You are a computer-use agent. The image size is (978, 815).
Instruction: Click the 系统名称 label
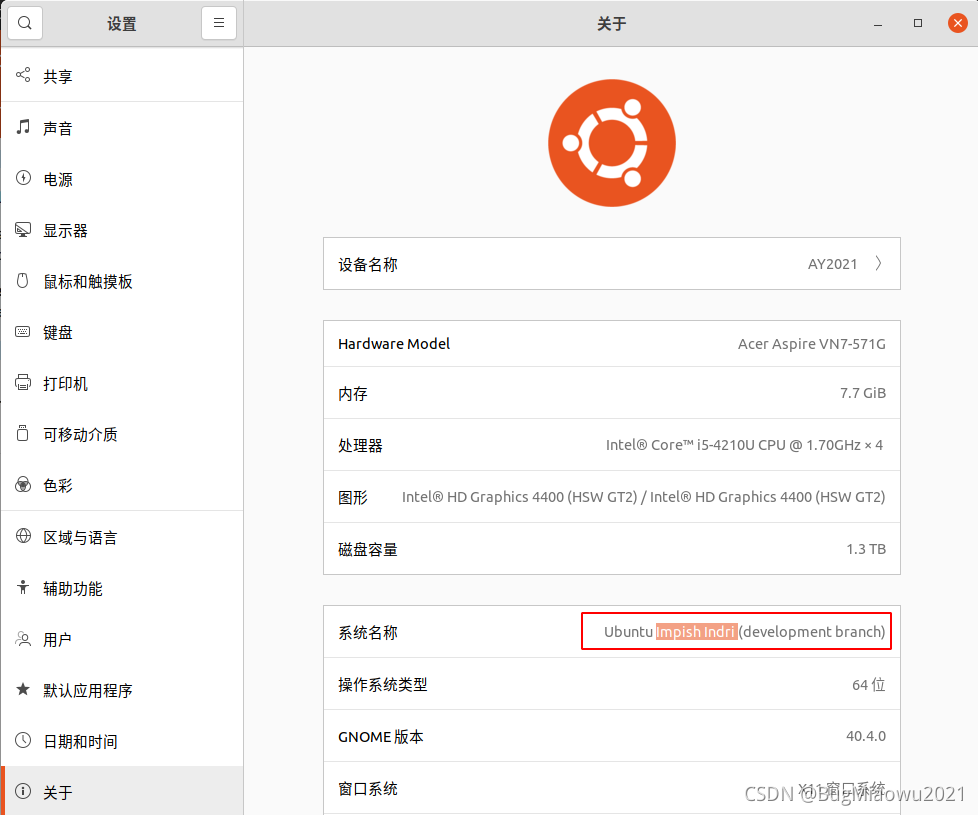point(367,632)
